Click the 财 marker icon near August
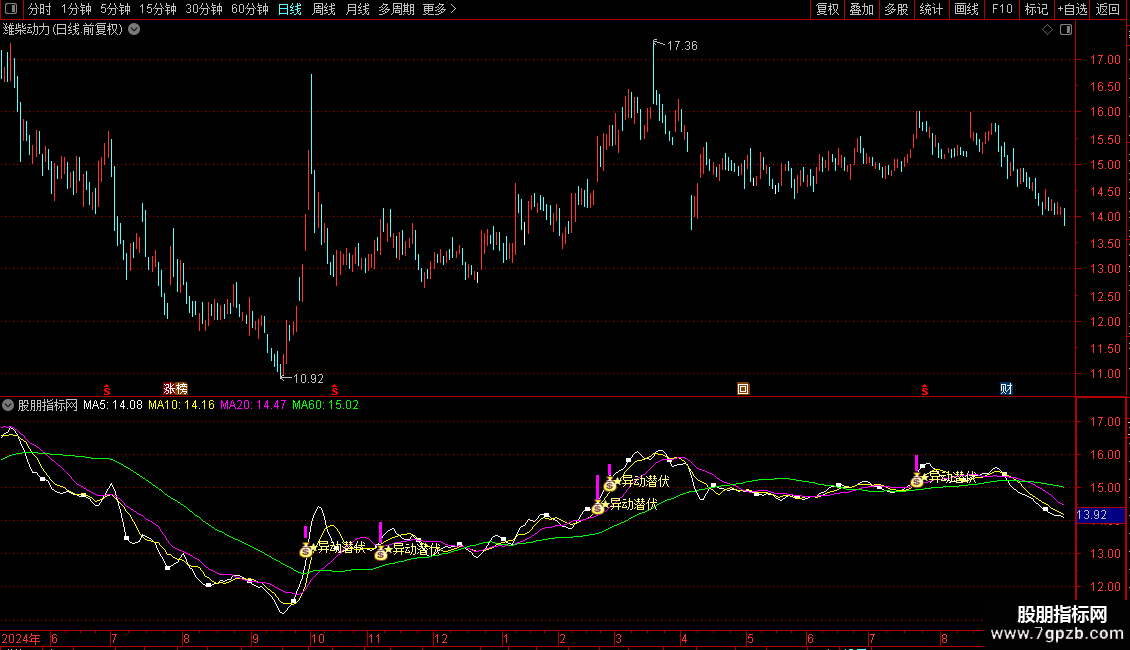This screenshot has width=1130, height=650. (1006, 389)
